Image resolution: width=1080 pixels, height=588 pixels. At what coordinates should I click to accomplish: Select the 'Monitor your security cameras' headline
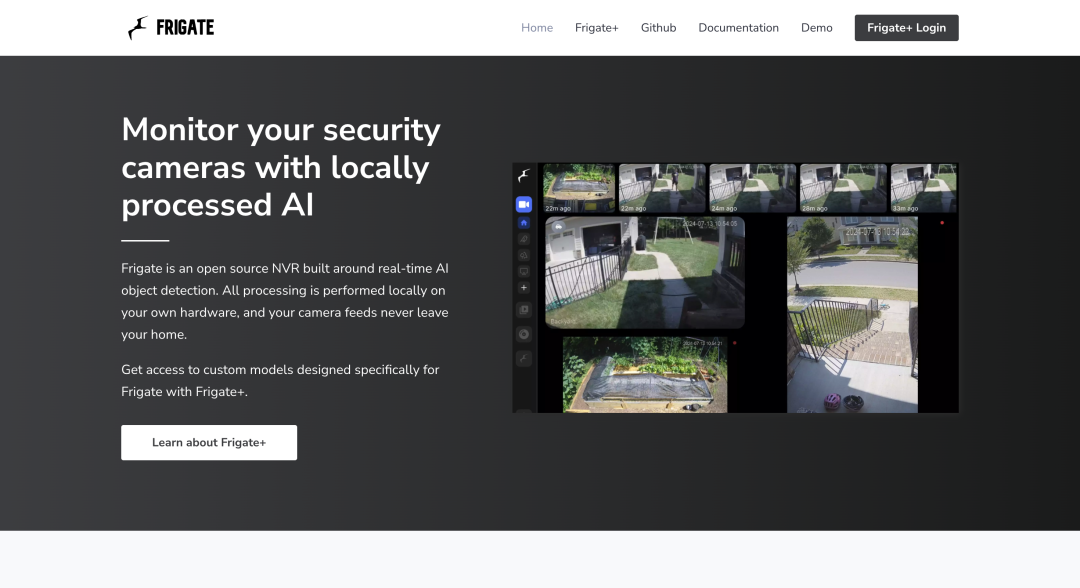pos(281,167)
